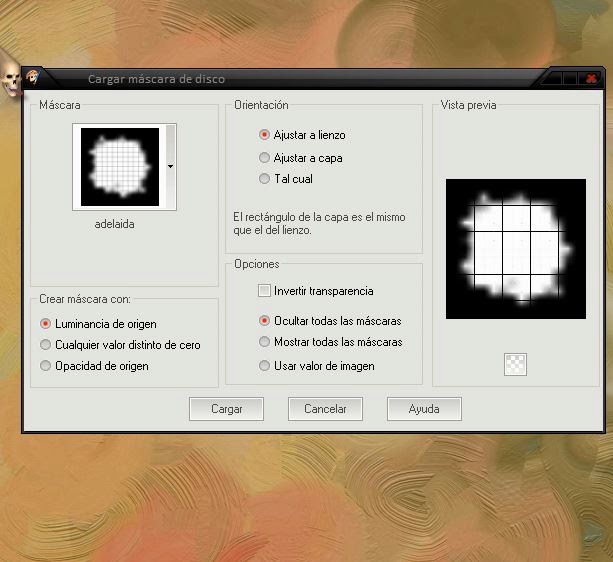Screen dimensions: 613x562
Task: Click the Paint Shop Pro title bar icon
Action: [x=32, y=77]
